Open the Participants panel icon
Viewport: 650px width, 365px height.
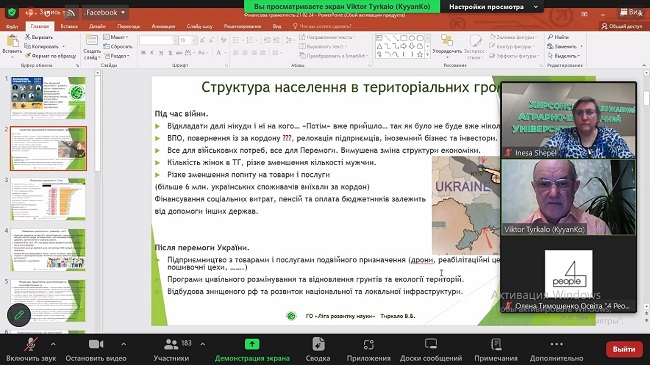pyautogui.click(x=171, y=344)
